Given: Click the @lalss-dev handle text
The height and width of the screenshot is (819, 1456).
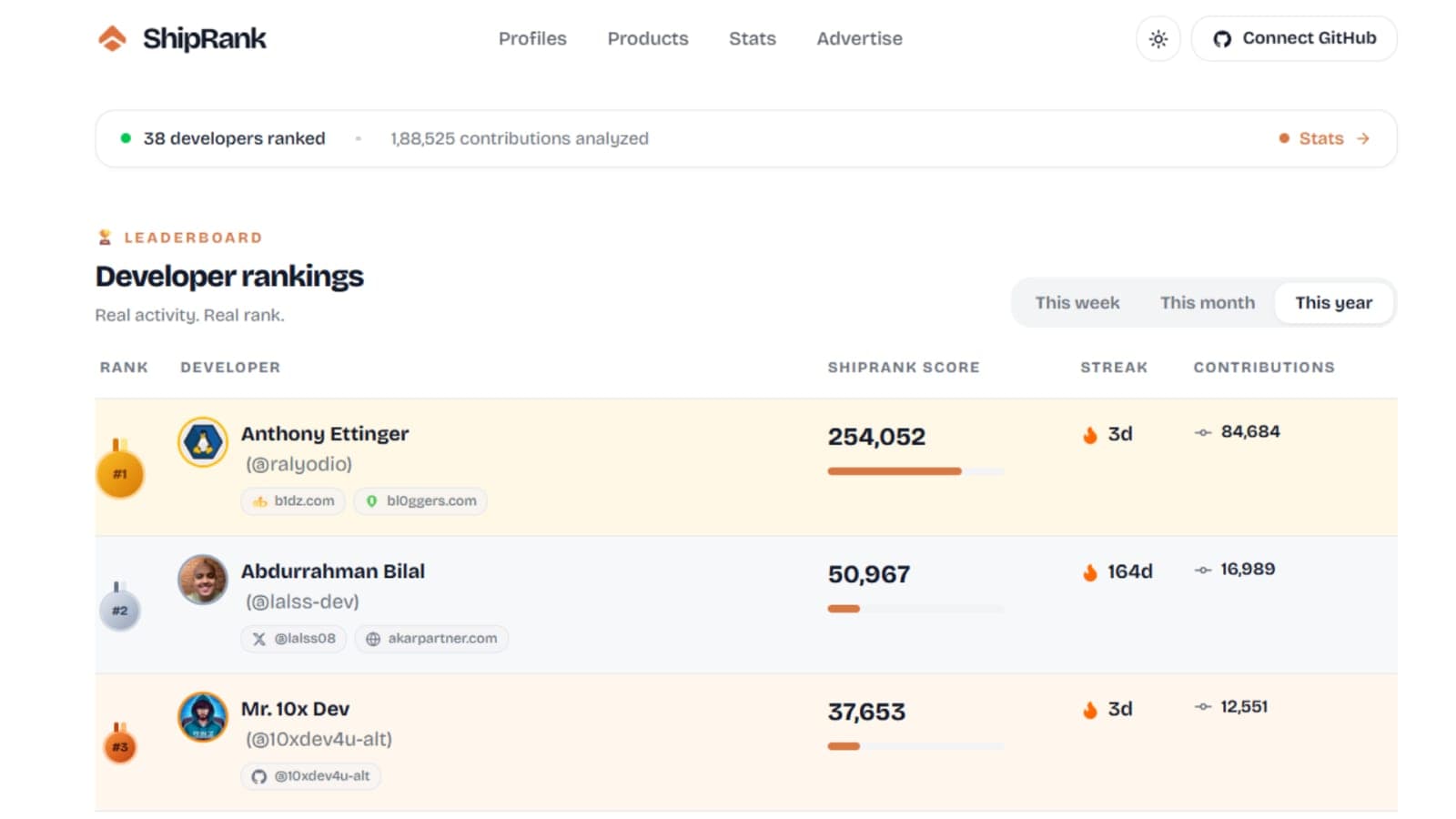Looking at the screenshot, I should point(302,602).
